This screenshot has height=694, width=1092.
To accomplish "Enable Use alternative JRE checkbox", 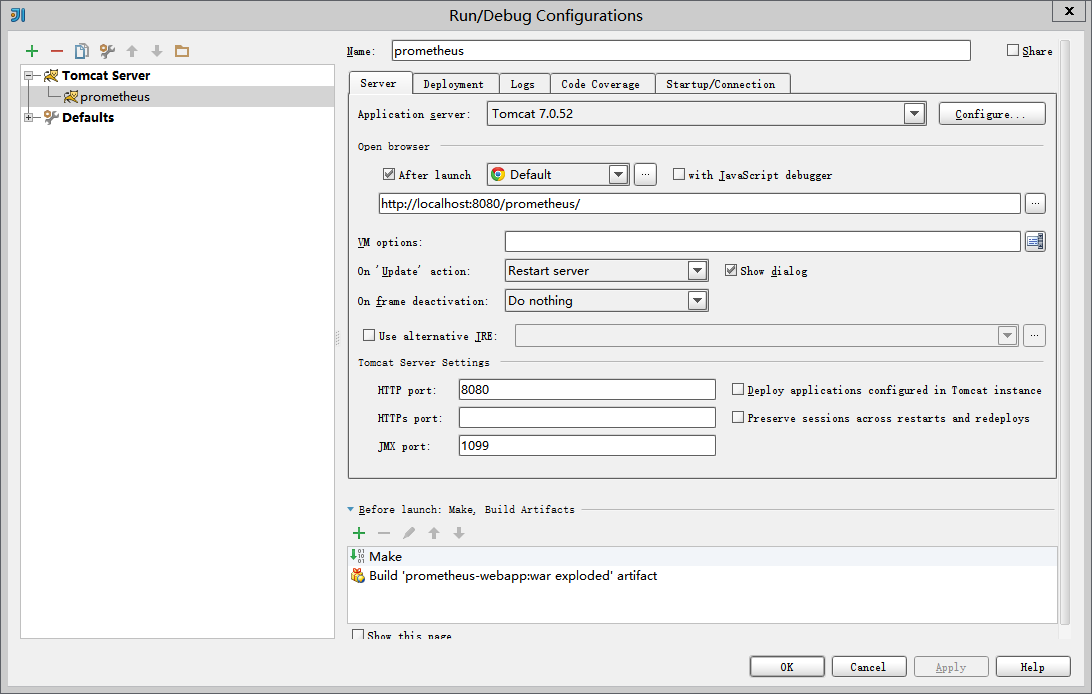I will click(369, 335).
